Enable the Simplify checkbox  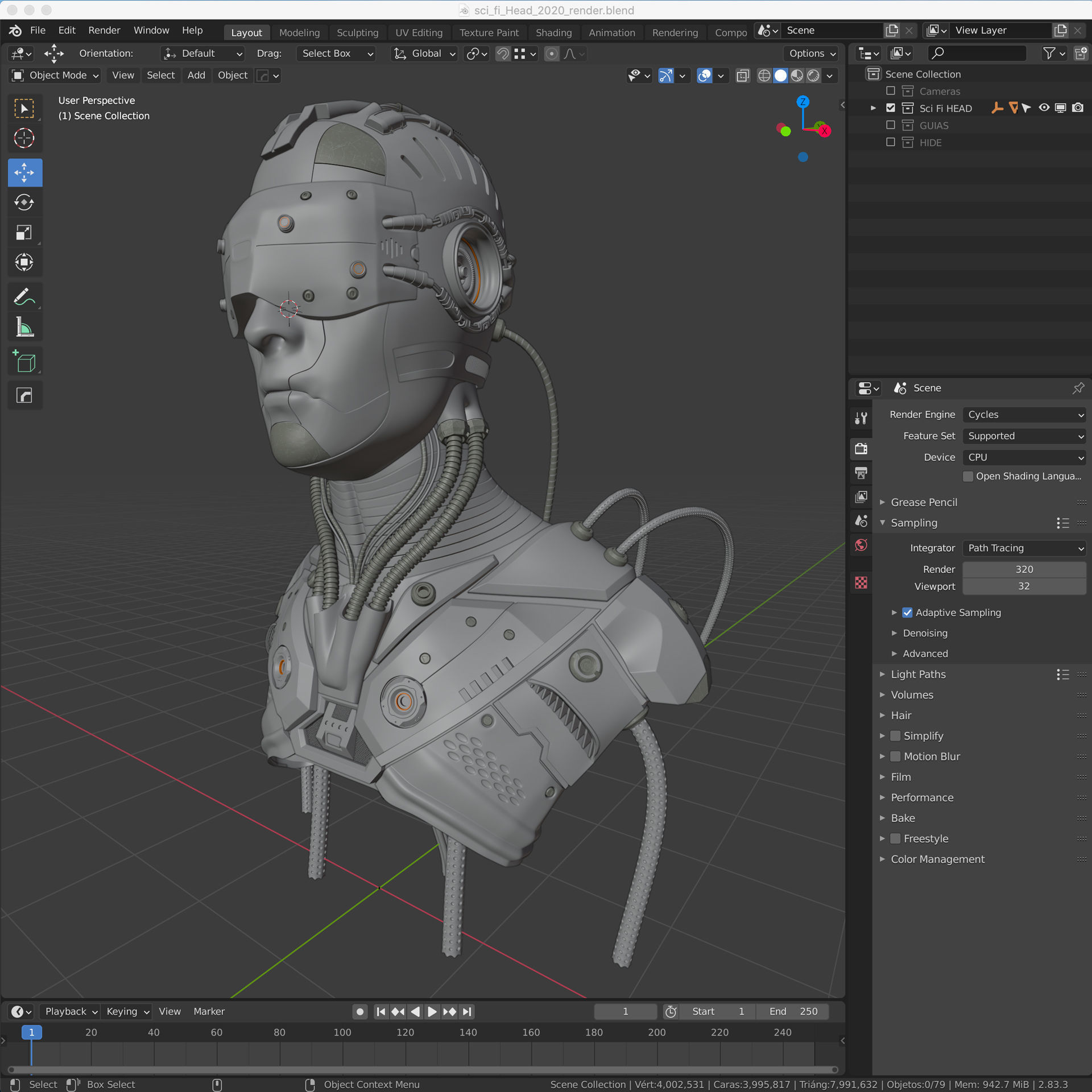click(x=895, y=736)
